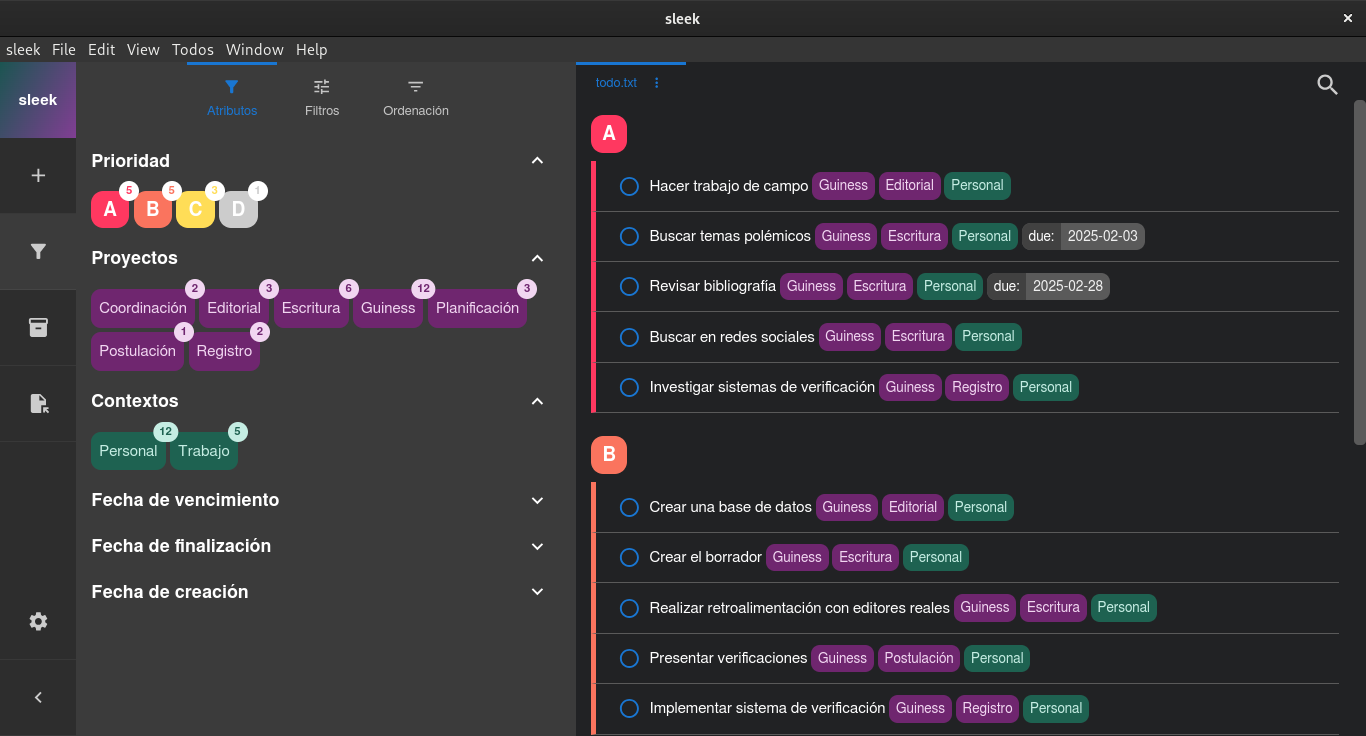Open the todo.txt three-dot options menu
This screenshot has width=1366, height=736.
tap(657, 83)
